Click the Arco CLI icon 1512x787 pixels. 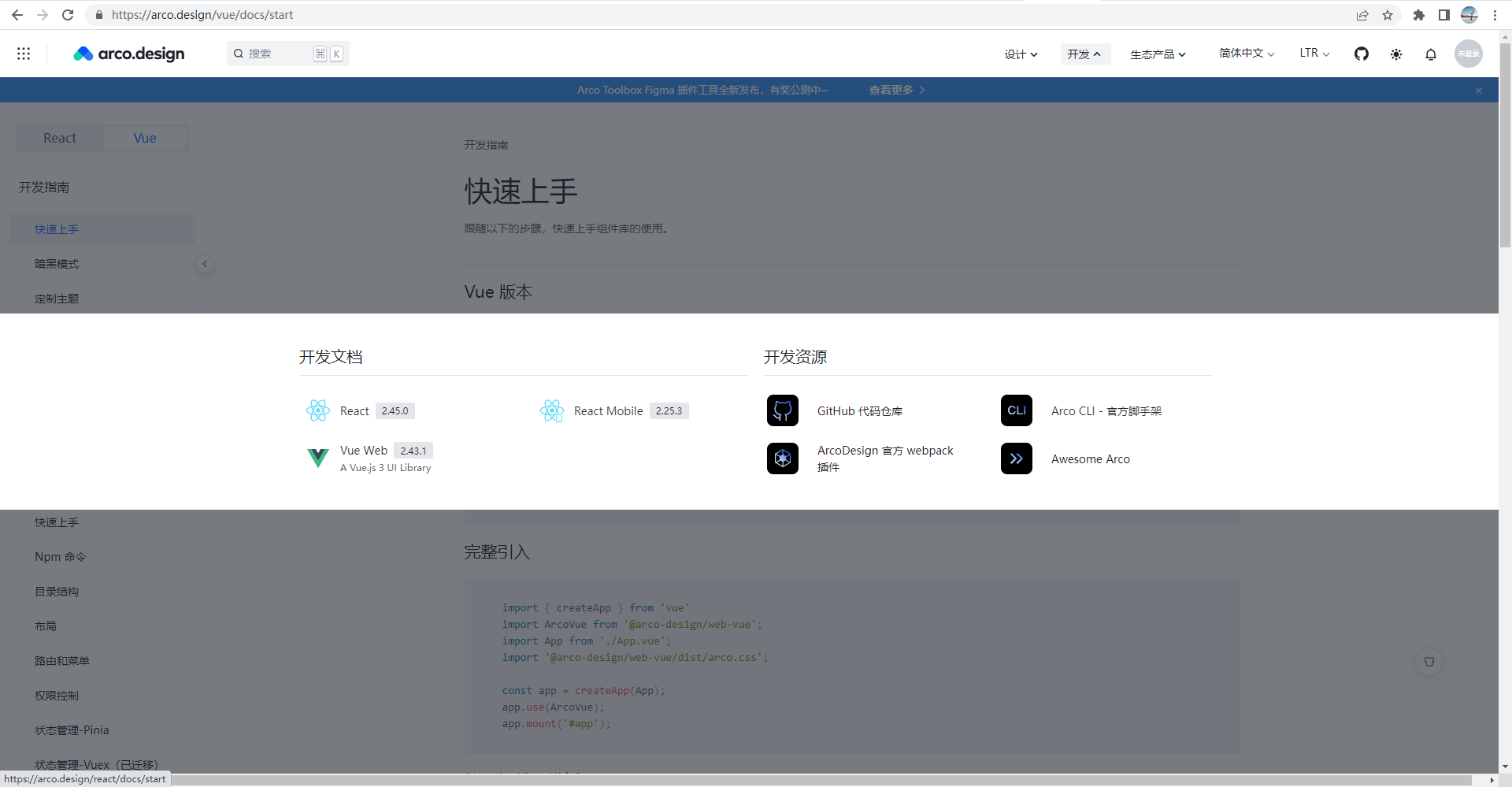point(1017,410)
